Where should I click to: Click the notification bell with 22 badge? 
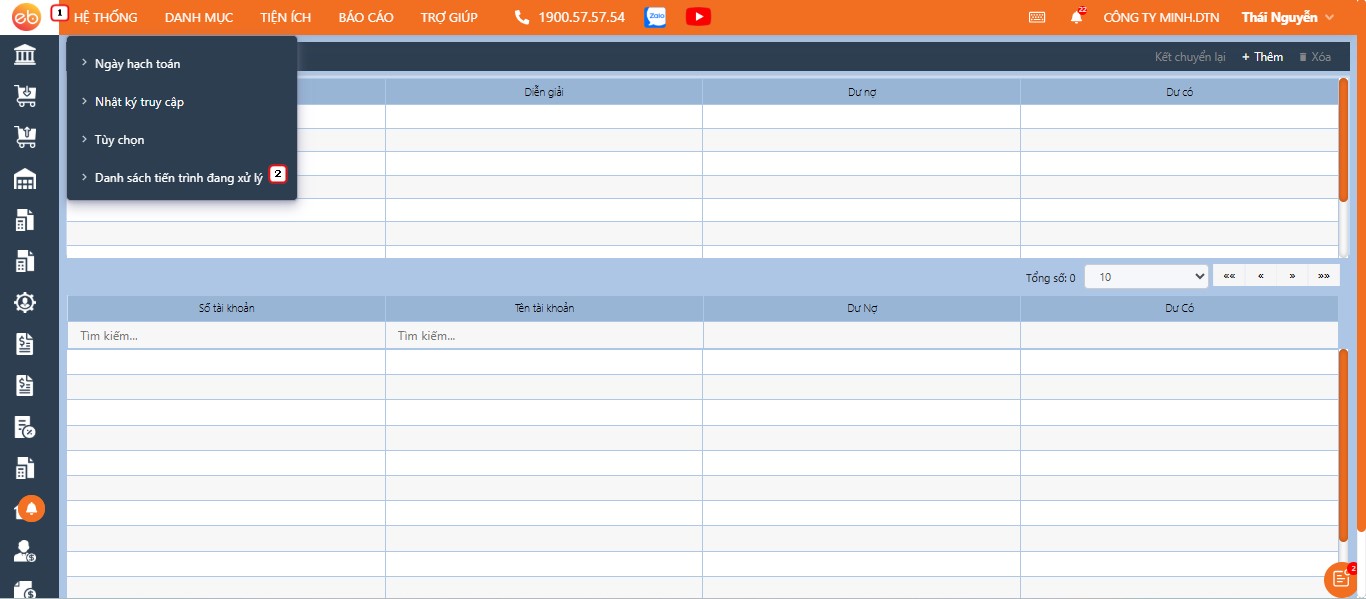pyautogui.click(x=1076, y=17)
